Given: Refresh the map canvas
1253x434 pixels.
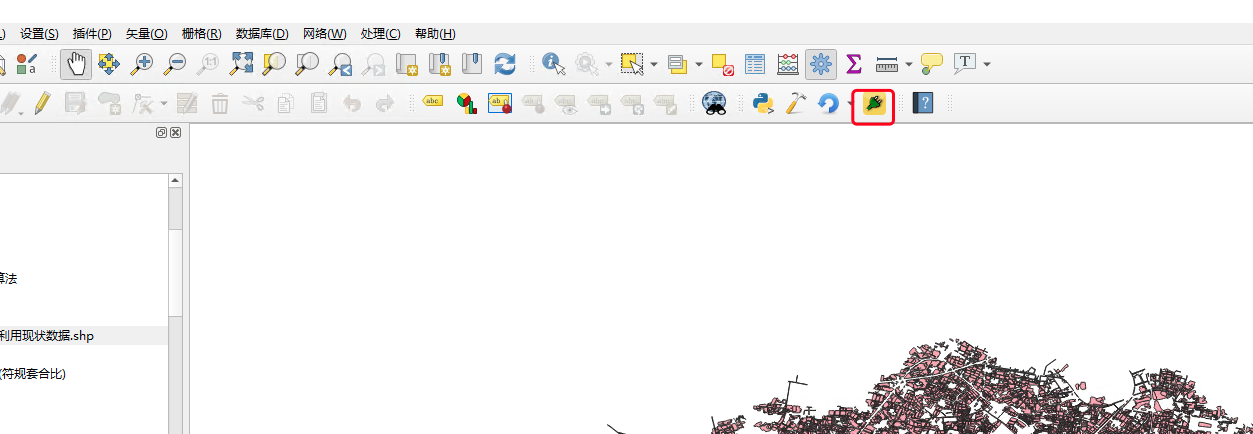Looking at the screenshot, I should tap(505, 64).
